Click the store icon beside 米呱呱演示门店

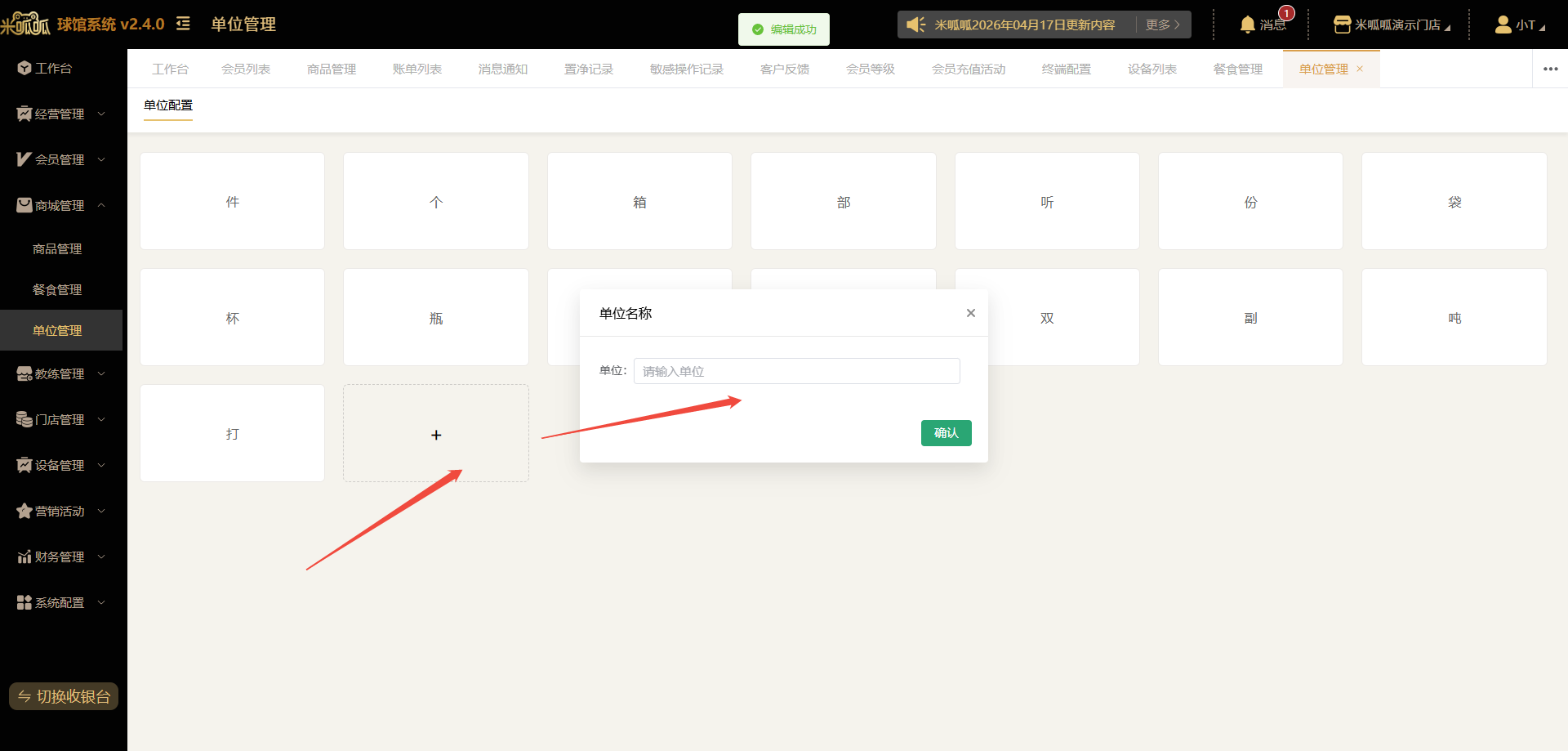coord(1342,25)
